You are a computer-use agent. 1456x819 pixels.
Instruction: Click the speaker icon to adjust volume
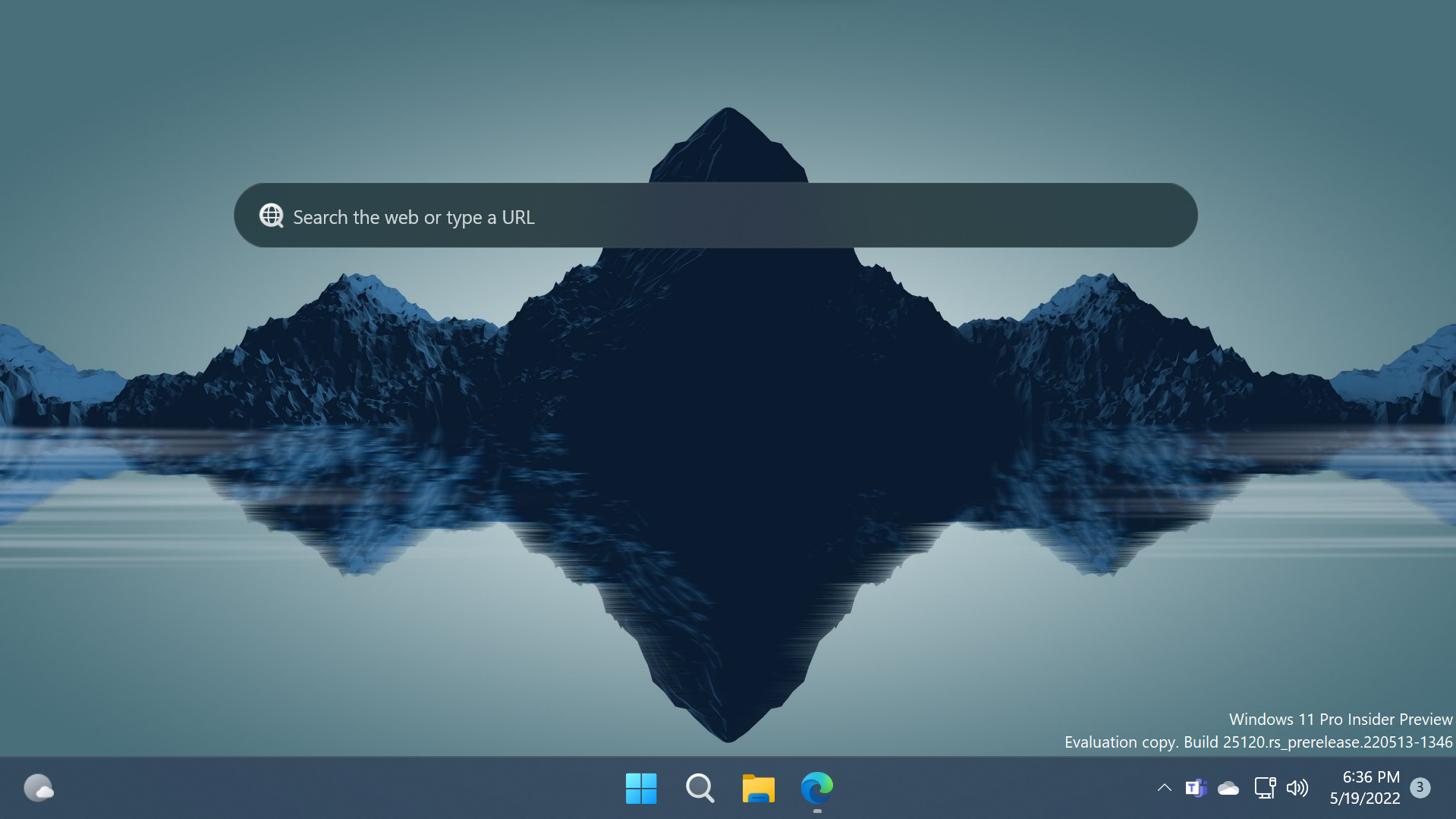[1298, 788]
